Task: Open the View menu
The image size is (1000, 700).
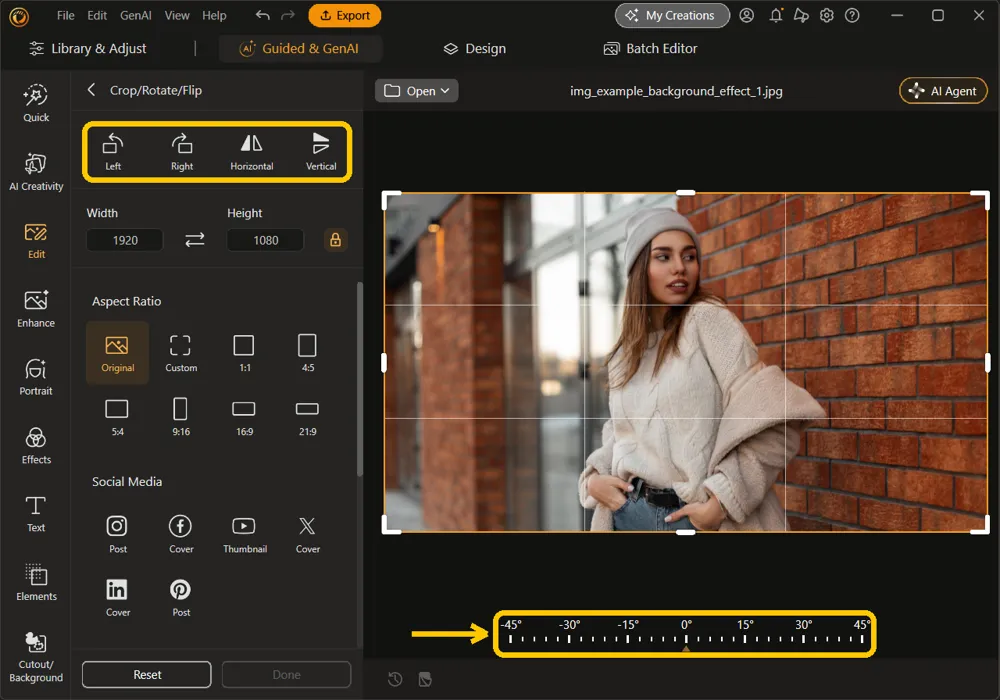Action: [177, 15]
